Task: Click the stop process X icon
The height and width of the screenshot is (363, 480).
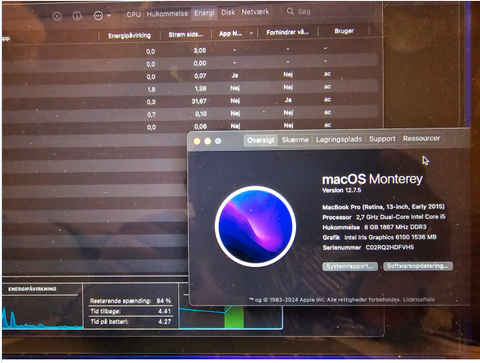Action: tap(57, 16)
